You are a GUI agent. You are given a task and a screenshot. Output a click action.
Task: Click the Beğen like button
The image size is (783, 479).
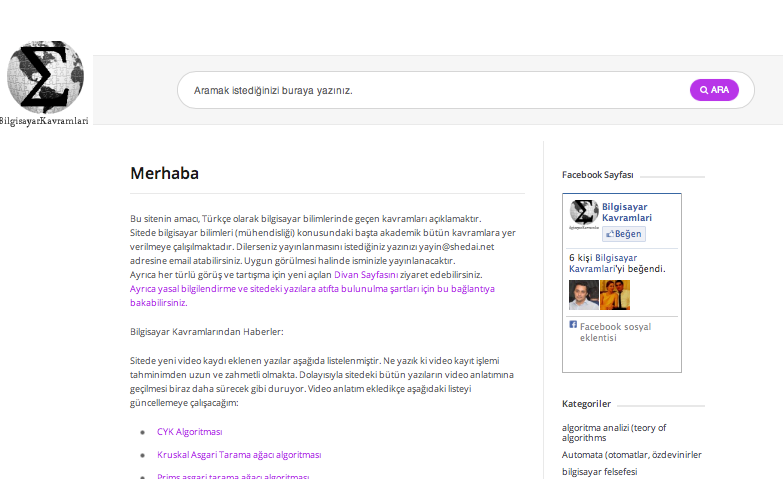tap(624, 234)
